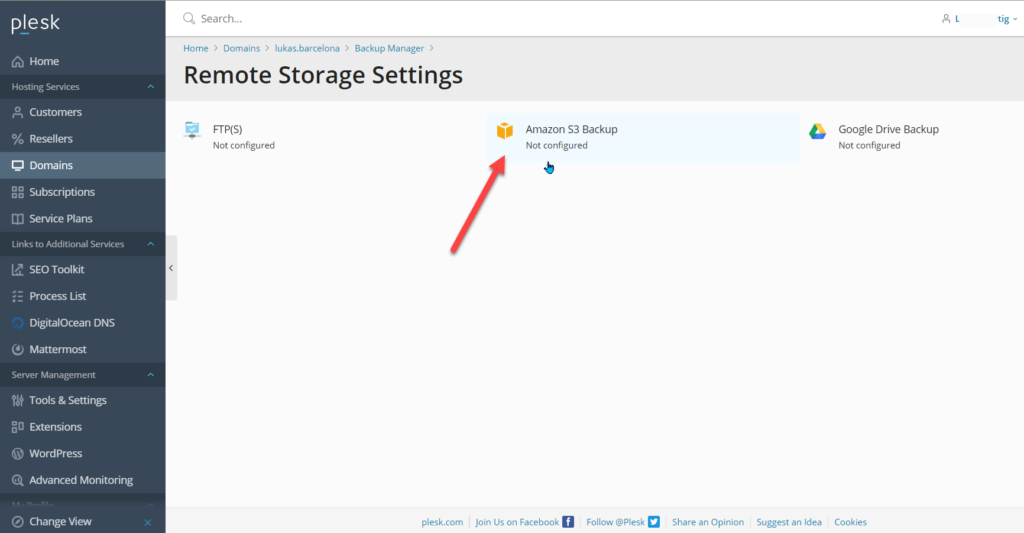
Task: Collapse Links to Additional Services section
Action: [x=151, y=244]
